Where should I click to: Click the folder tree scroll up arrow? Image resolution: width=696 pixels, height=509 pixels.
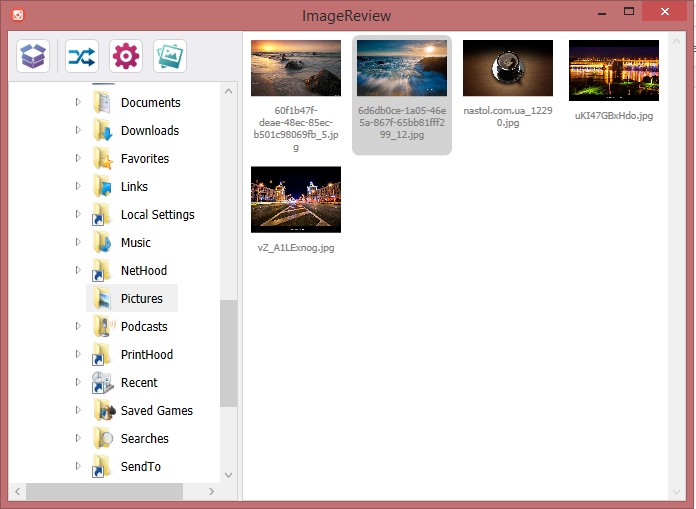click(x=229, y=91)
